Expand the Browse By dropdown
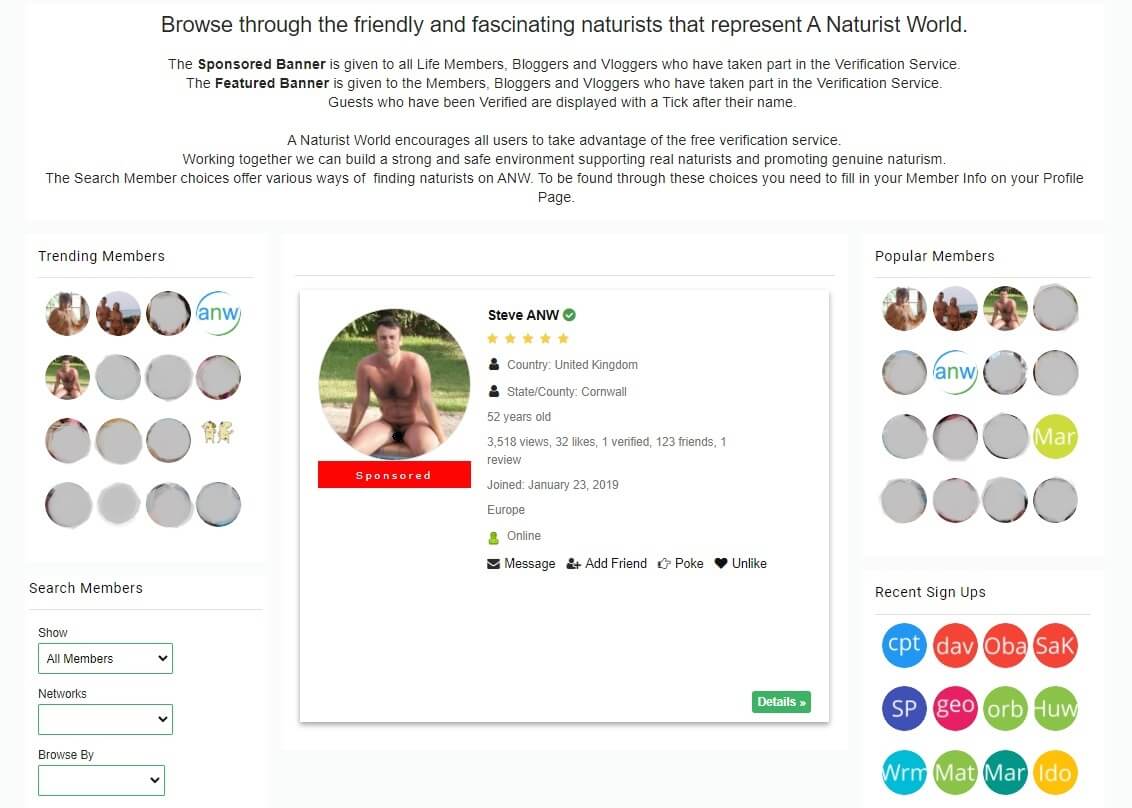 click(101, 780)
